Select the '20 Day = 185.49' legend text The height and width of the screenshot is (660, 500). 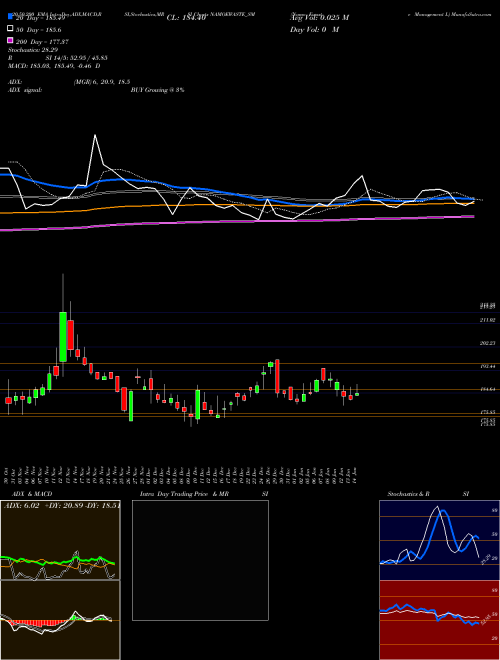click(40, 18)
